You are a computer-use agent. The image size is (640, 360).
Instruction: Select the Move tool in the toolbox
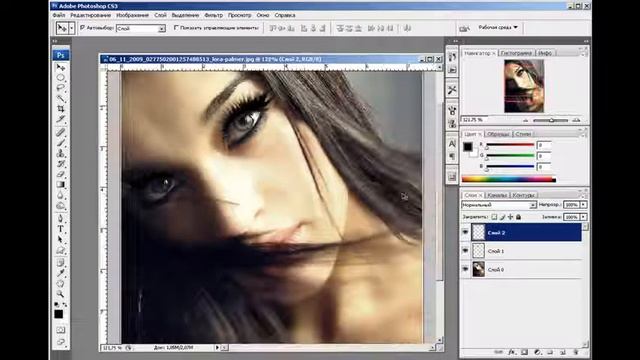tap(60, 67)
